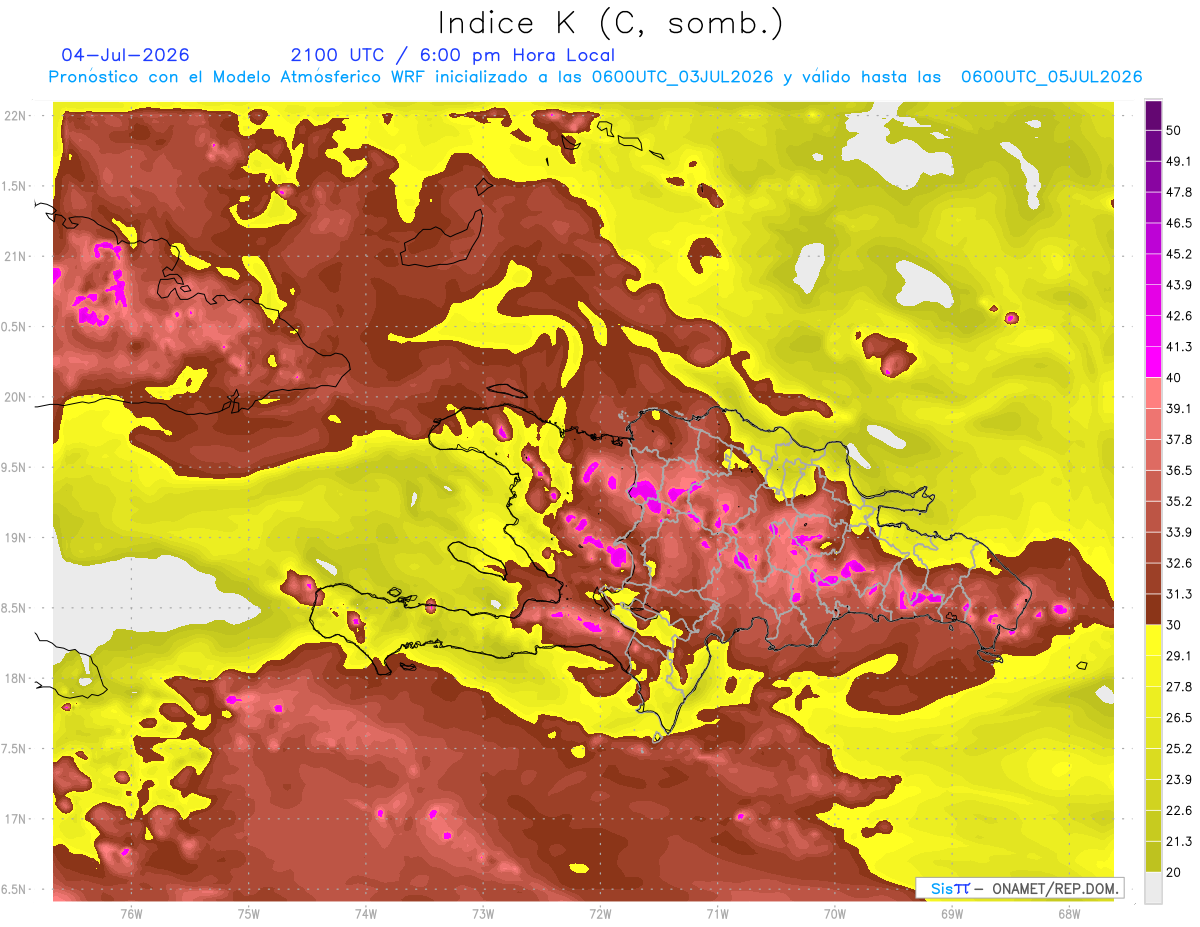Image resolution: width=1200 pixels, height=927 pixels.
Task: Click the '47.8' colorbar value
Action: click(1179, 192)
